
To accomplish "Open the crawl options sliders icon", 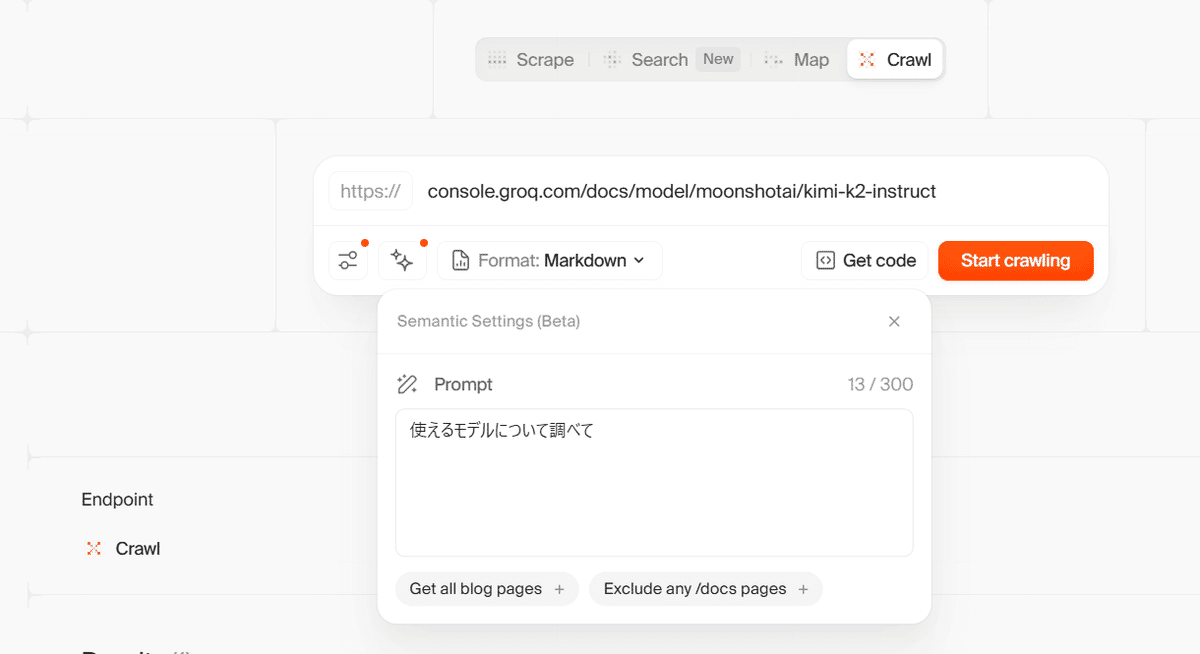I will pos(347,261).
